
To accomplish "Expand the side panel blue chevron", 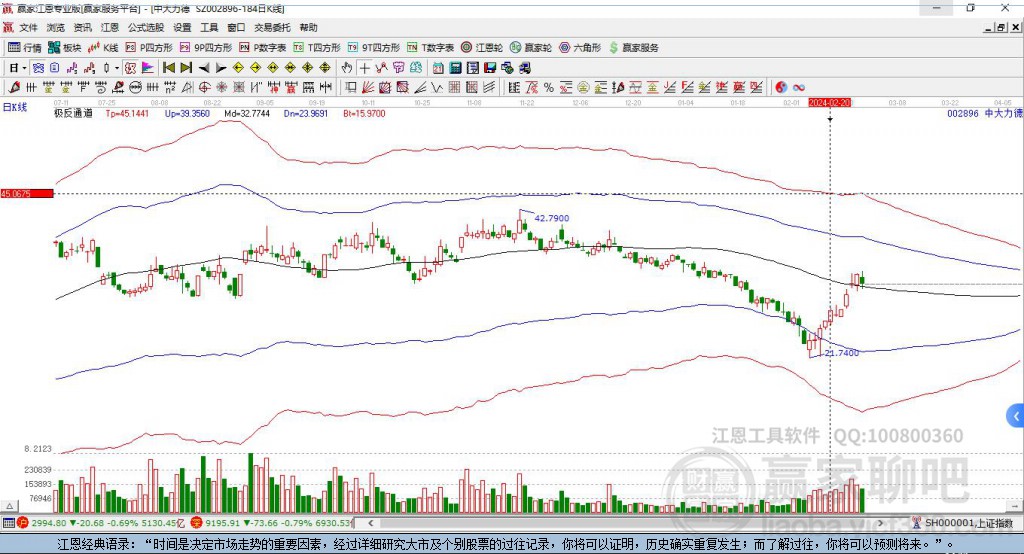I will click(1015, 416).
